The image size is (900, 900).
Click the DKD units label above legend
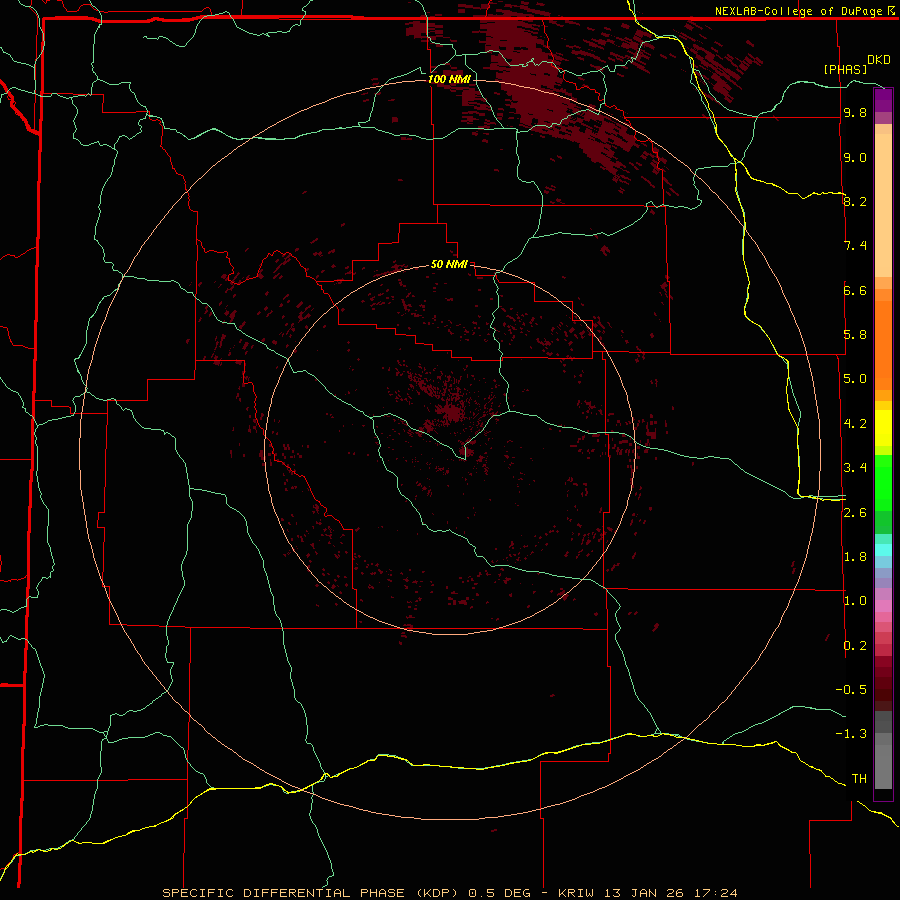click(x=879, y=60)
